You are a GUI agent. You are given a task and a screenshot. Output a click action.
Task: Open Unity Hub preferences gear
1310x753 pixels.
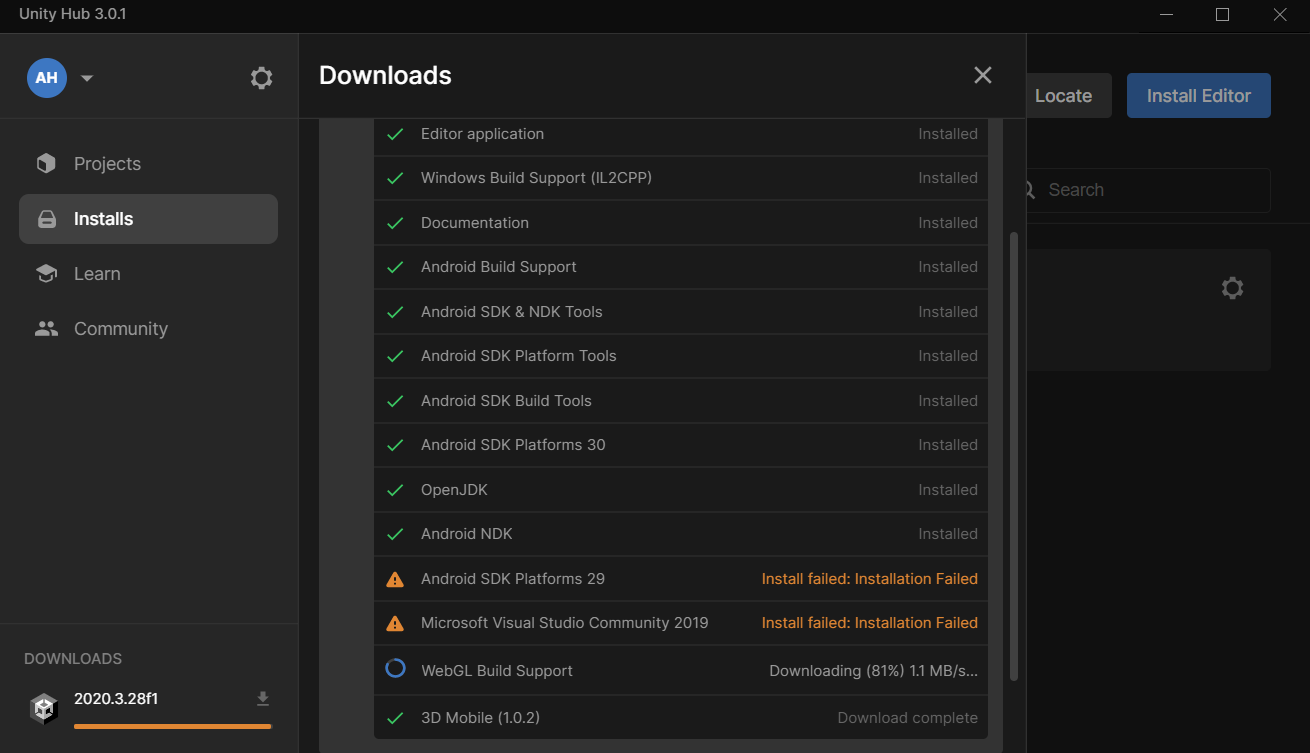[x=261, y=78]
